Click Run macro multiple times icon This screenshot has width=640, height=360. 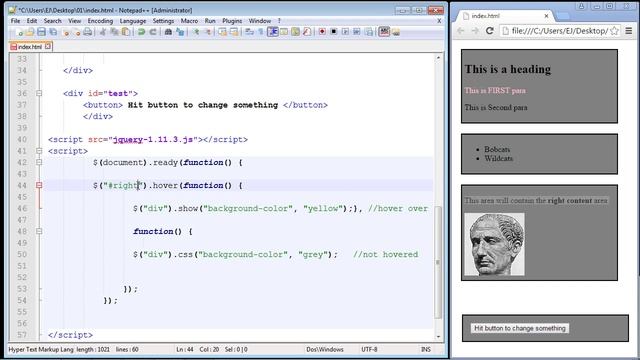pos(357,32)
